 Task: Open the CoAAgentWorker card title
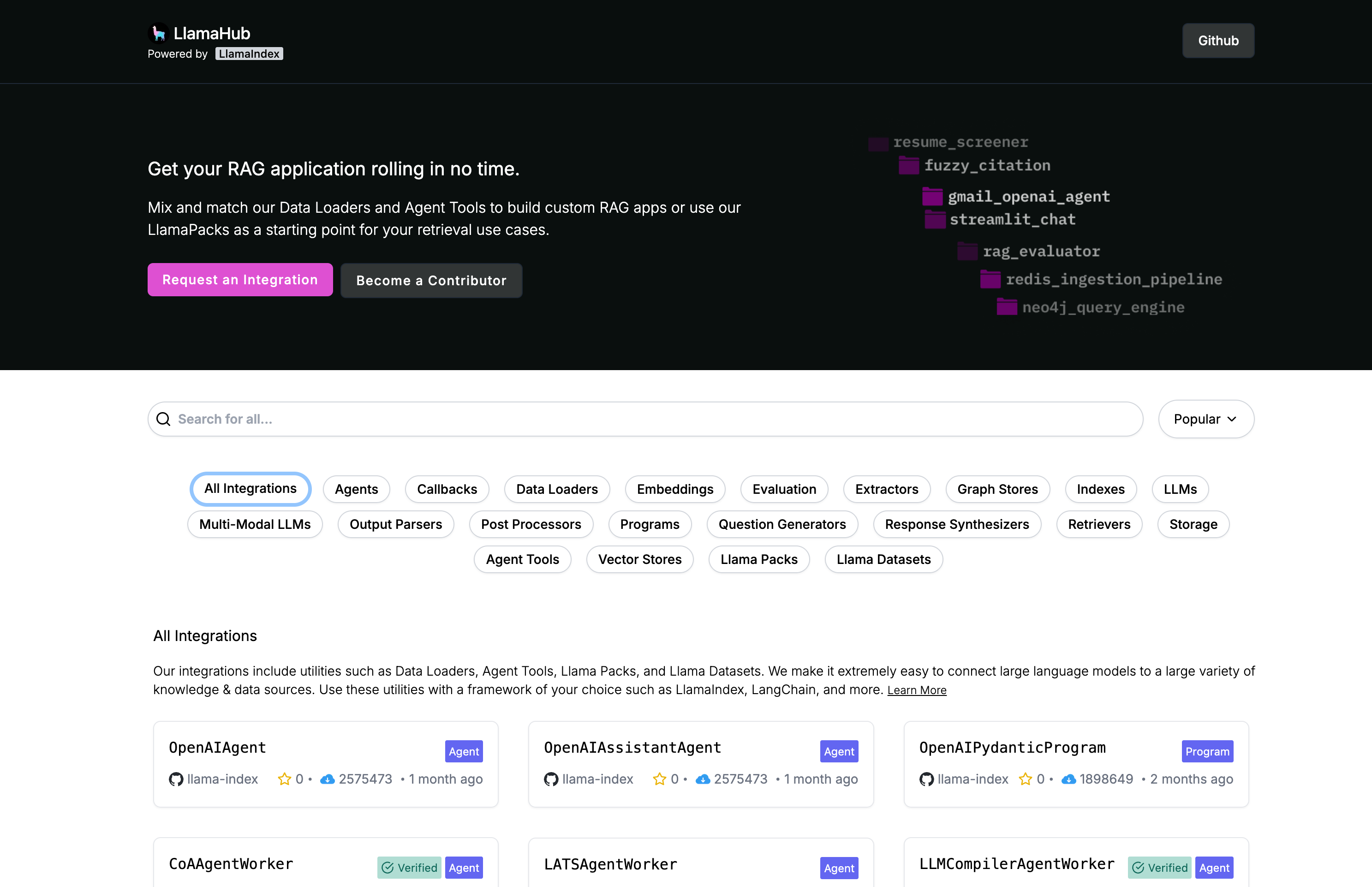point(231,864)
